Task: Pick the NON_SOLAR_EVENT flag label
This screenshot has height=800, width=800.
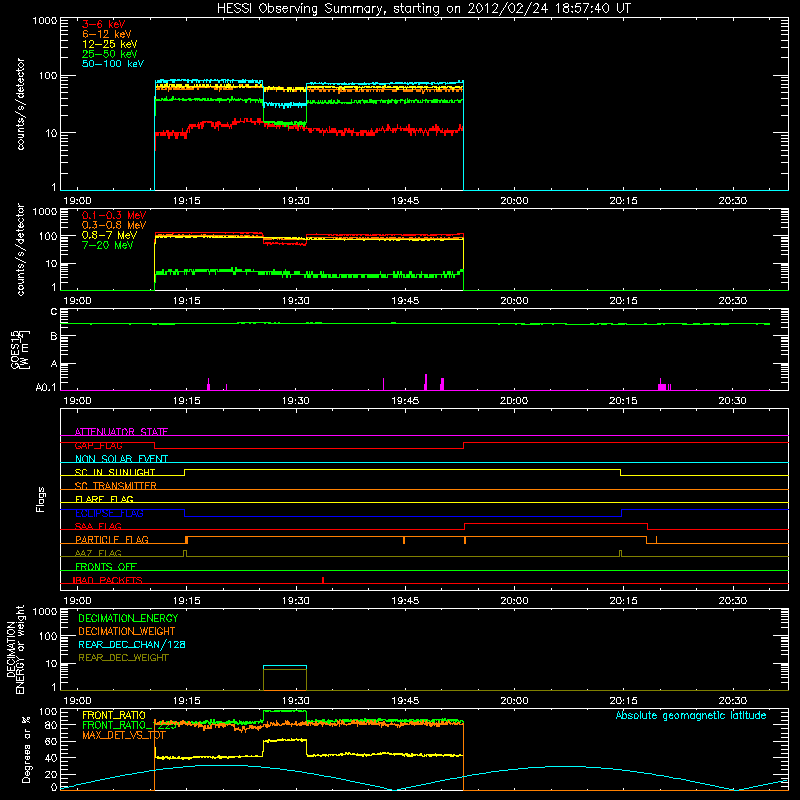Action: (x=121, y=459)
